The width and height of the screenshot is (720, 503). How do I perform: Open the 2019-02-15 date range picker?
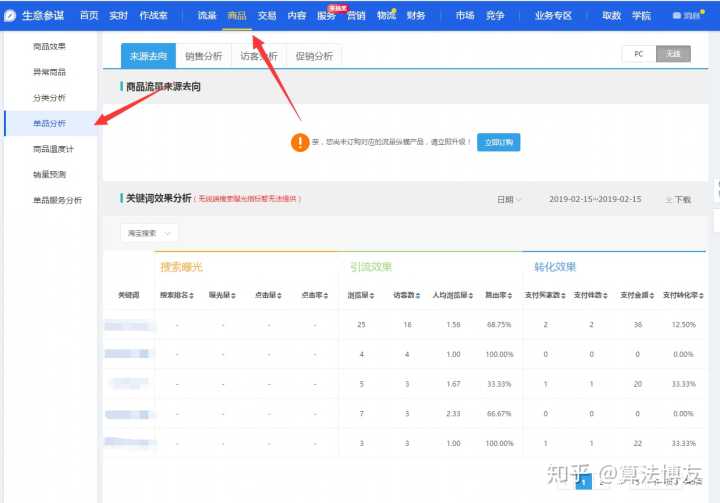click(595, 199)
